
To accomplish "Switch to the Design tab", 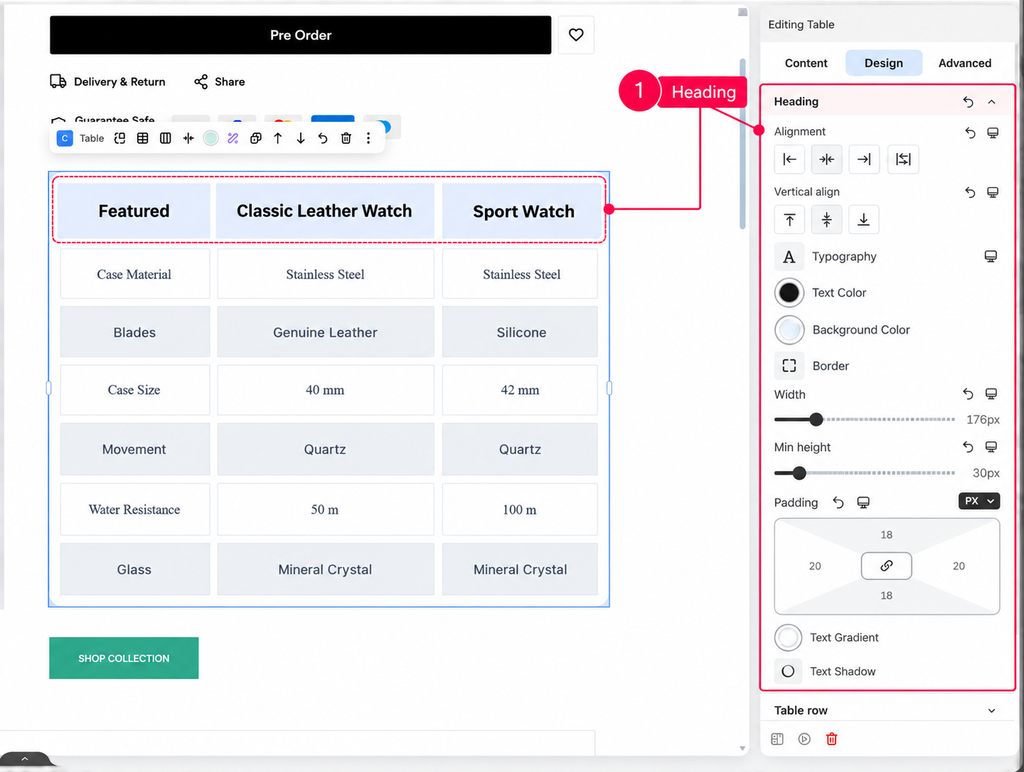I will point(884,63).
